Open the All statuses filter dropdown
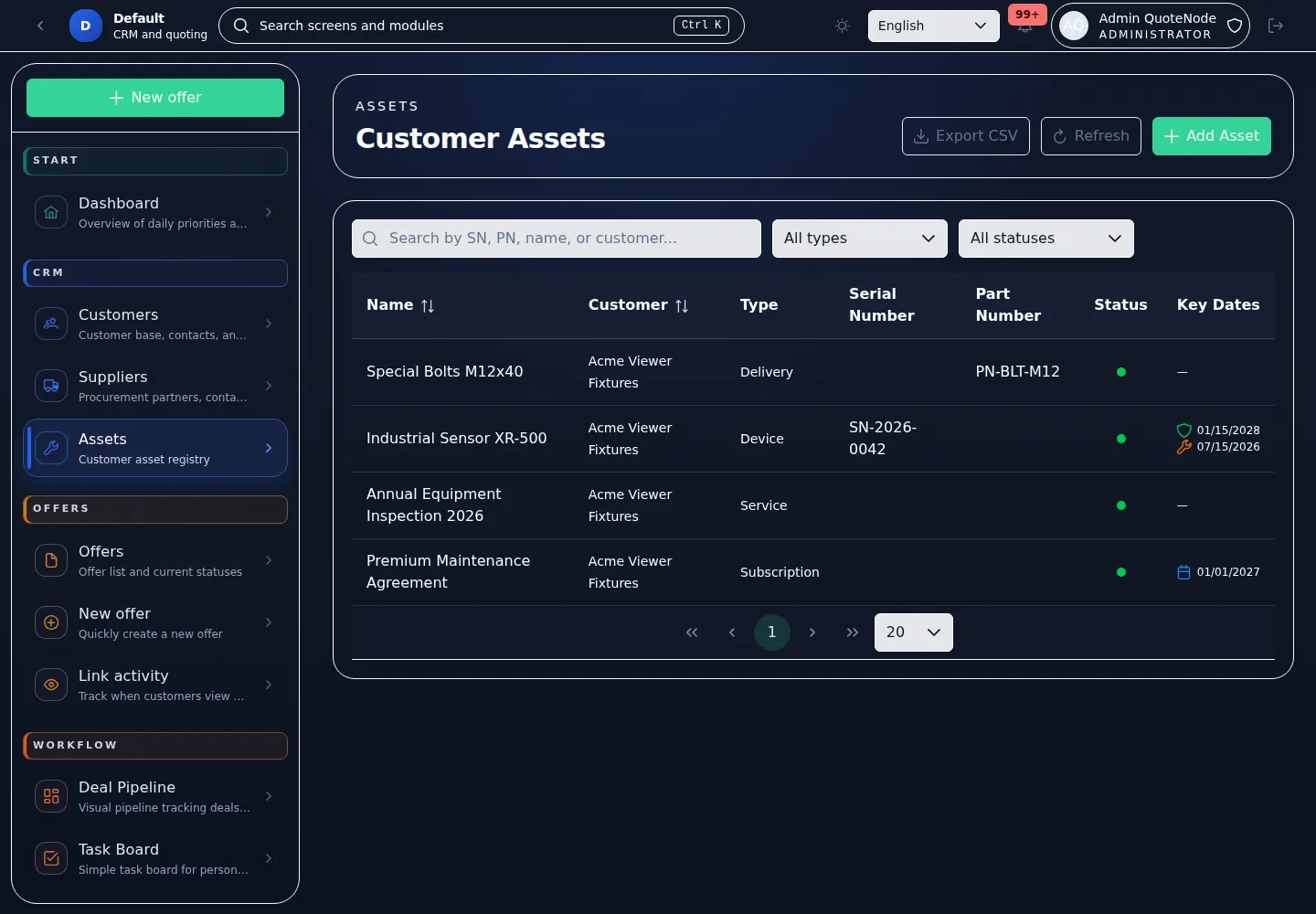The width and height of the screenshot is (1316, 914). pyautogui.click(x=1046, y=239)
